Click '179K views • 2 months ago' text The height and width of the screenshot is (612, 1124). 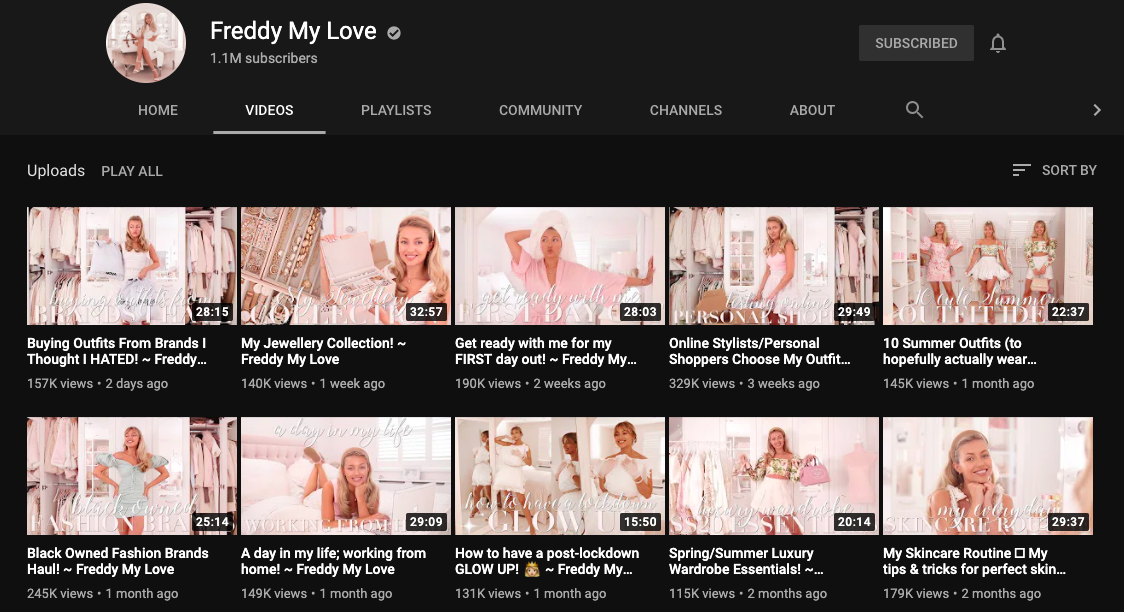click(961, 593)
